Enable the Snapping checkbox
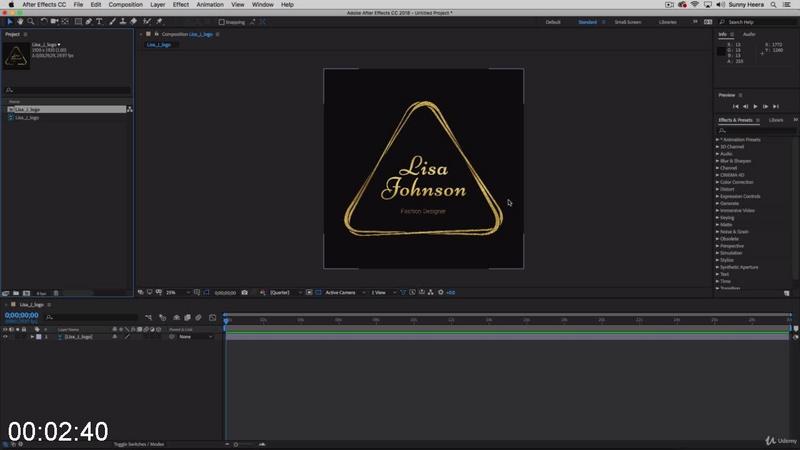The height and width of the screenshot is (450, 800). [x=221, y=22]
